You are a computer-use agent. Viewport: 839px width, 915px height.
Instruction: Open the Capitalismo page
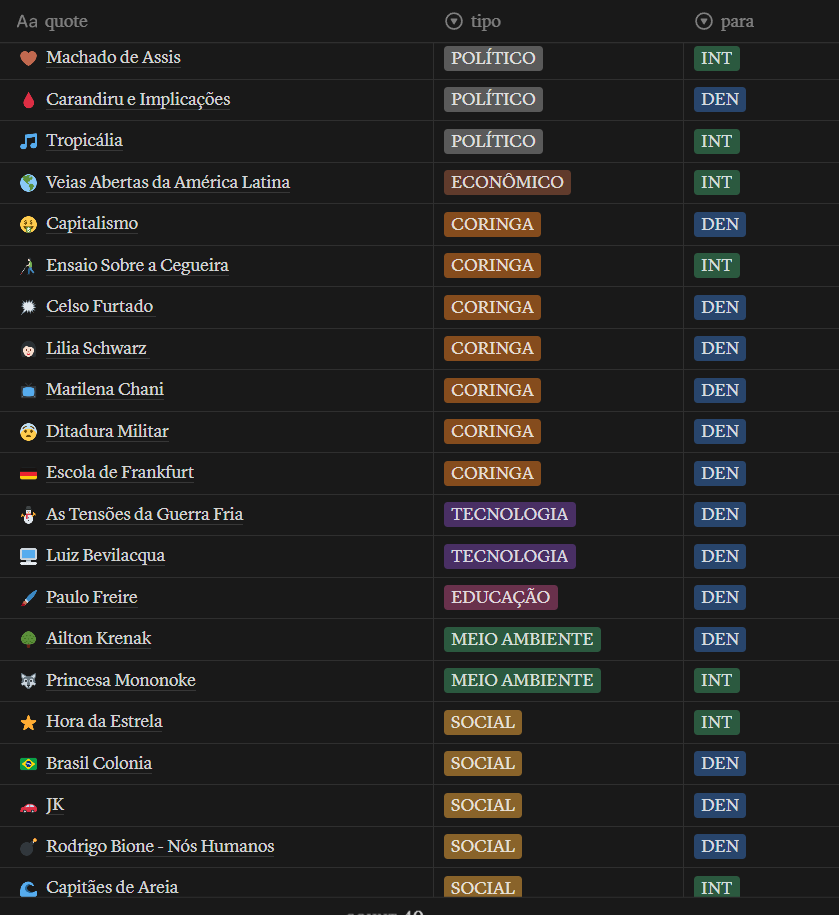92,223
